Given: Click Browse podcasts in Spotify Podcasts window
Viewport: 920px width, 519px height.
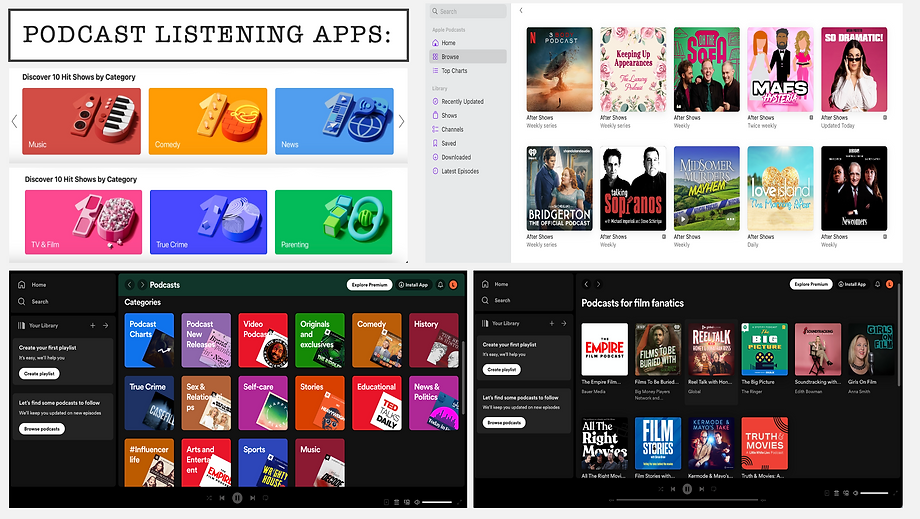Looking at the screenshot, I should coord(42,429).
